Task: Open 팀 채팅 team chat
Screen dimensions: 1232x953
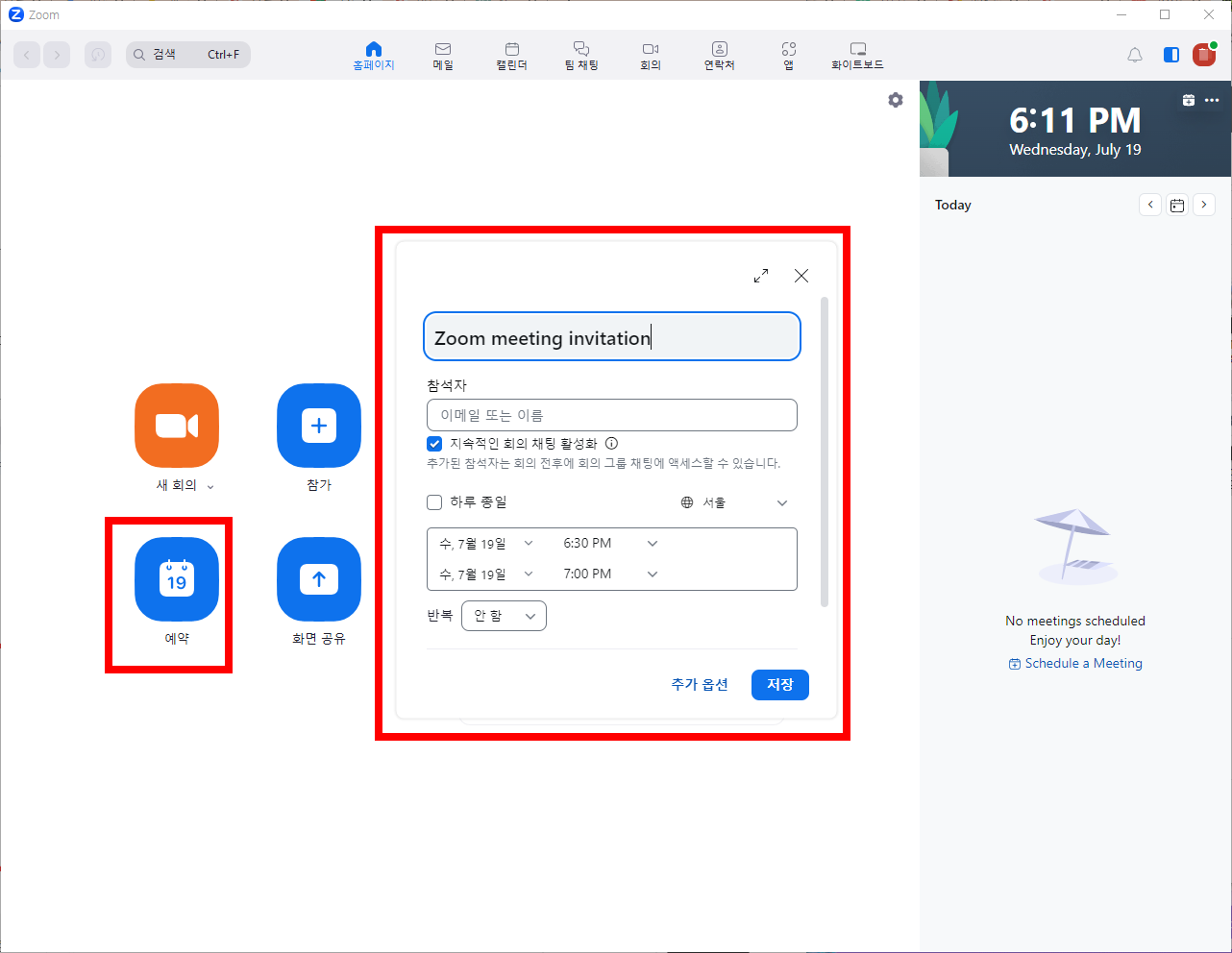Action: (x=581, y=55)
